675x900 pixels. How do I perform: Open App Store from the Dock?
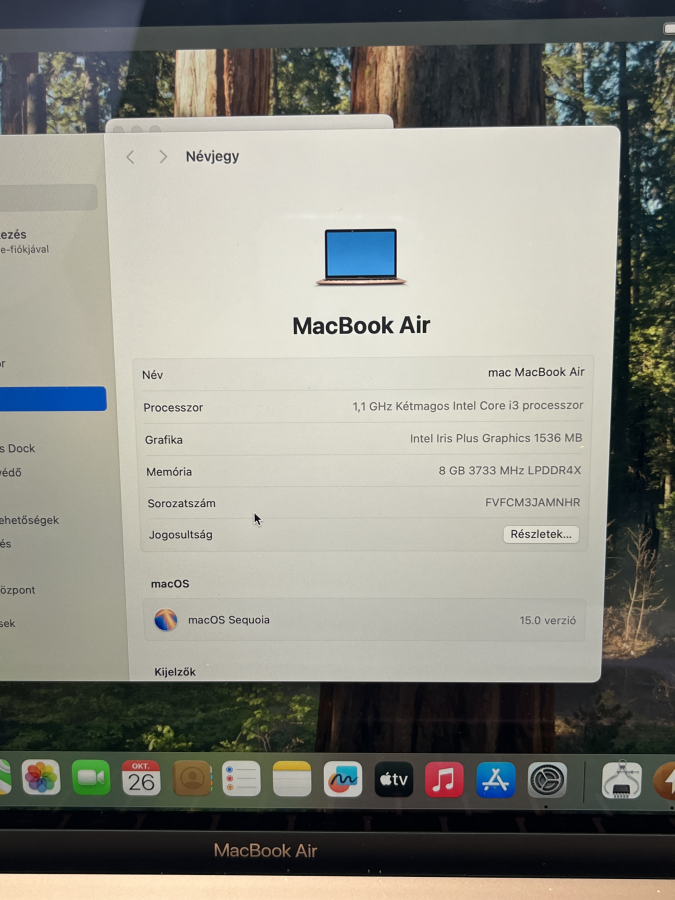coord(495,780)
